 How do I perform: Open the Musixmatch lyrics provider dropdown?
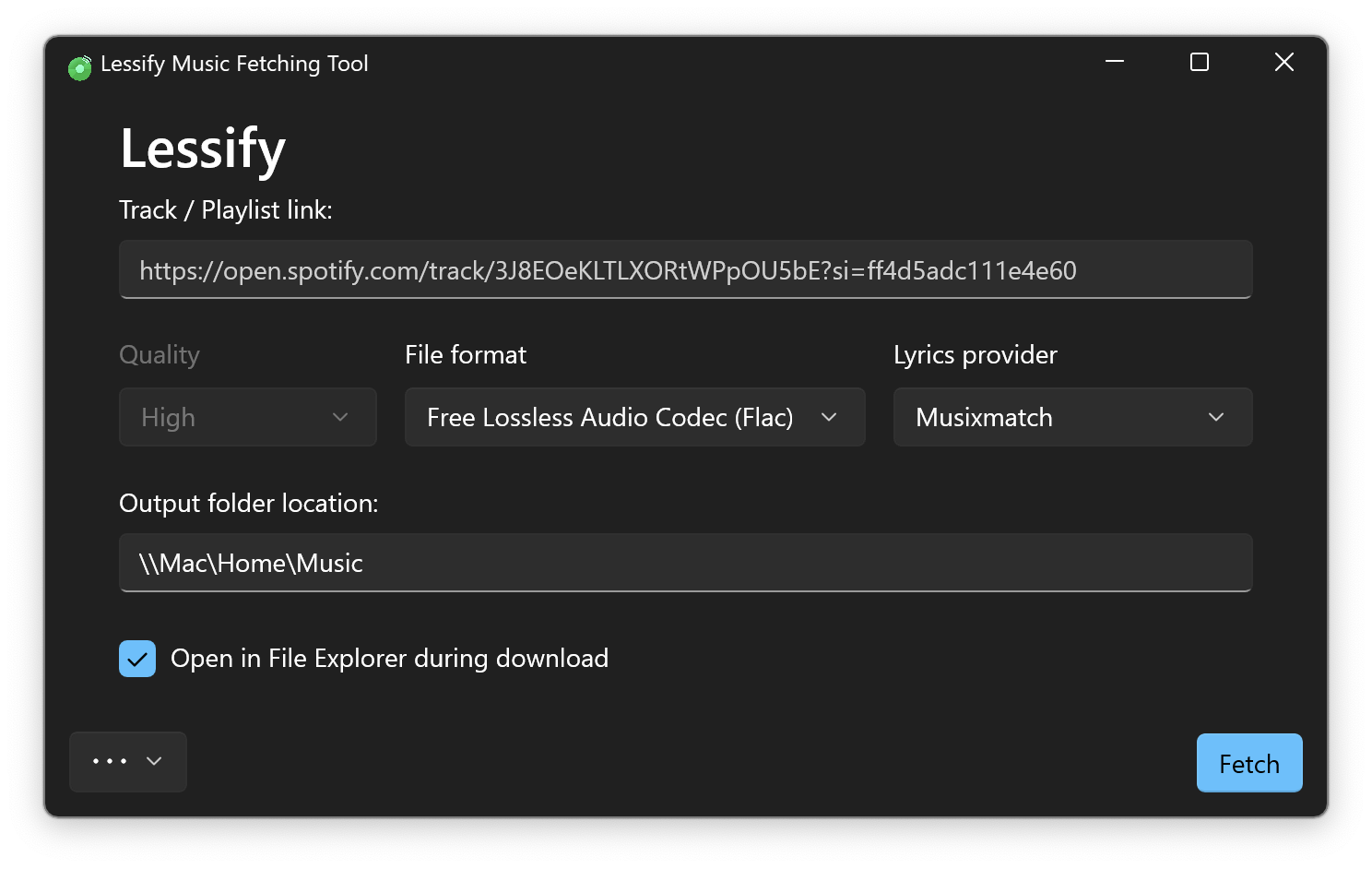(x=1072, y=417)
